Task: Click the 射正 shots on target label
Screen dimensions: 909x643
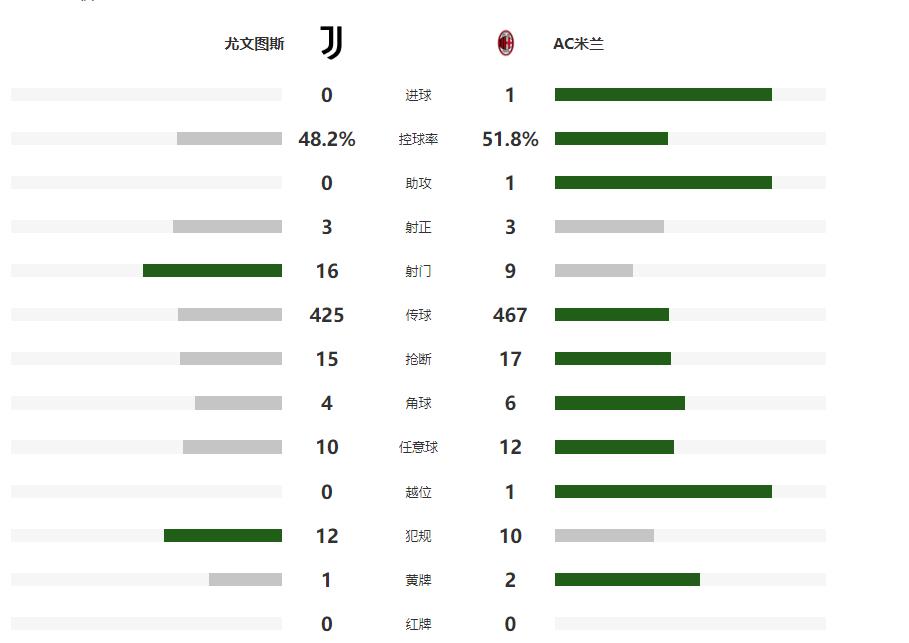Action: click(x=418, y=227)
